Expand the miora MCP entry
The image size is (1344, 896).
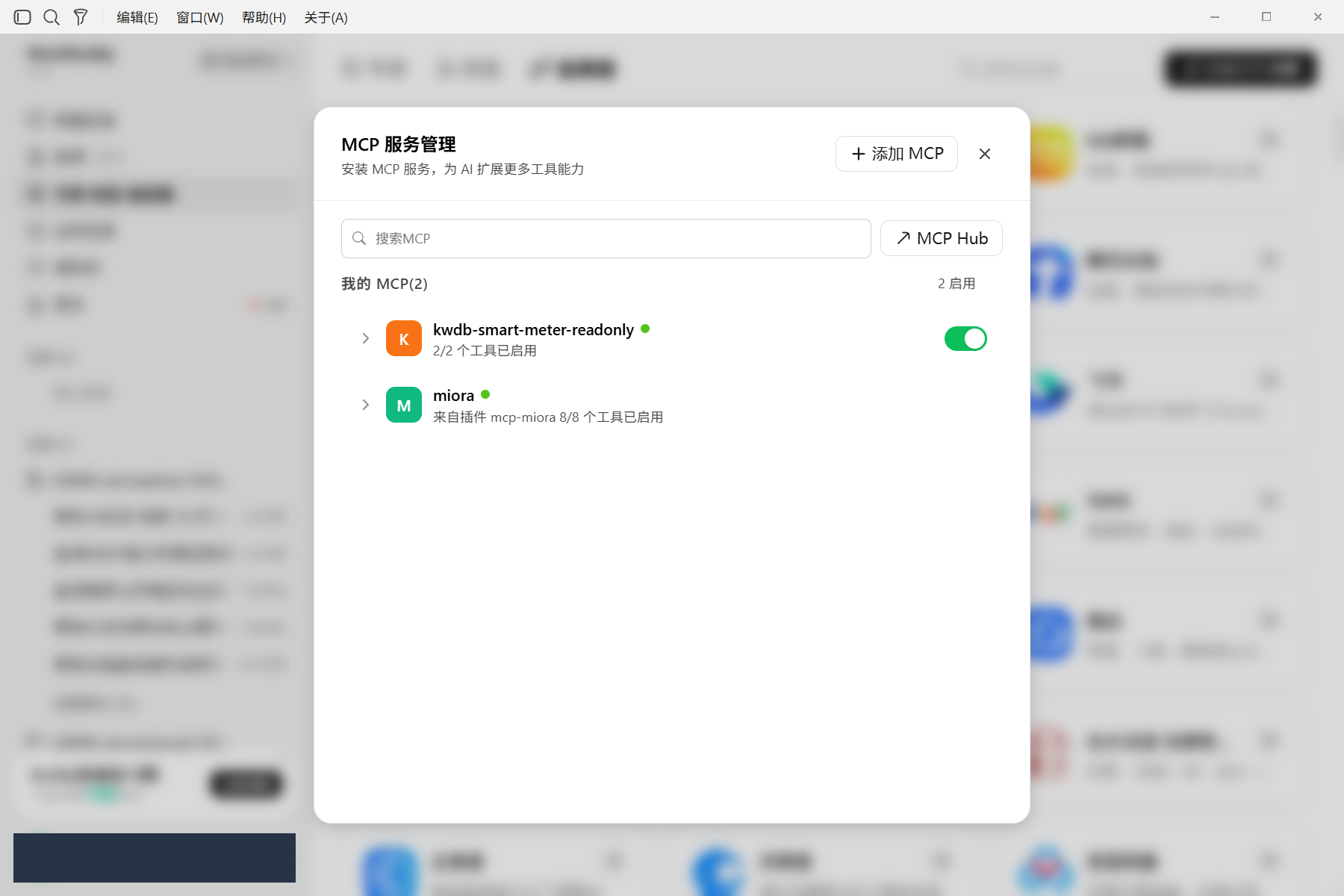click(365, 405)
